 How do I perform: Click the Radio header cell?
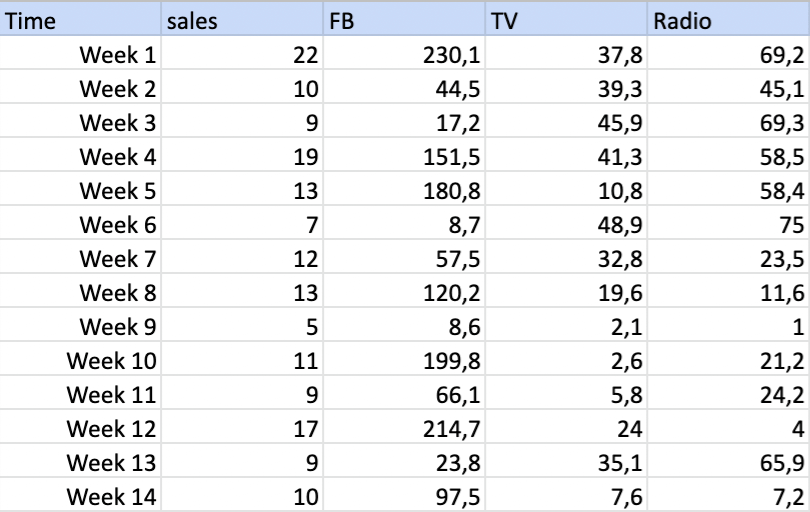click(x=729, y=20)
